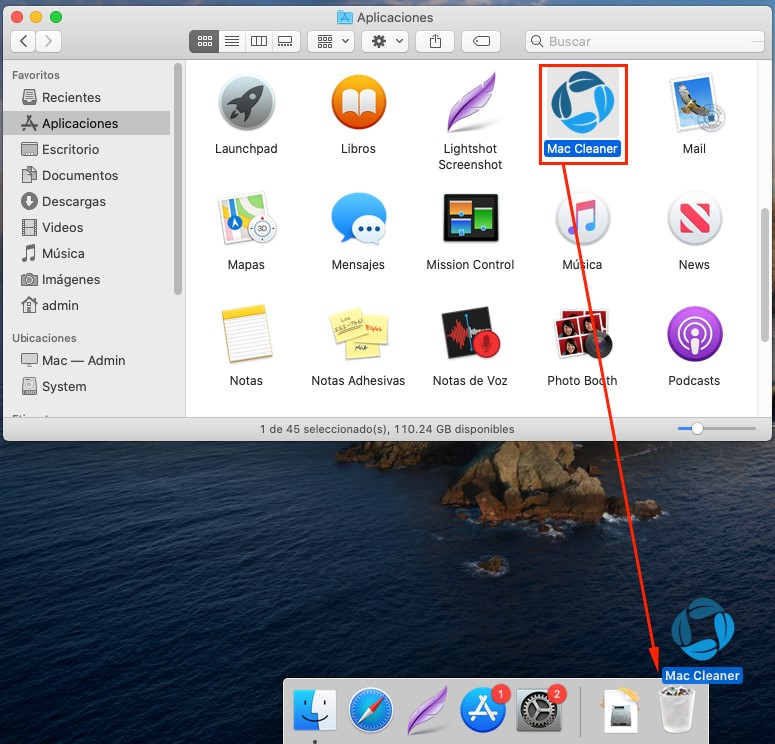Switch to gallery view
Image resolution: width=775 pixels, height=744 pixels.
tap(285, 41)
